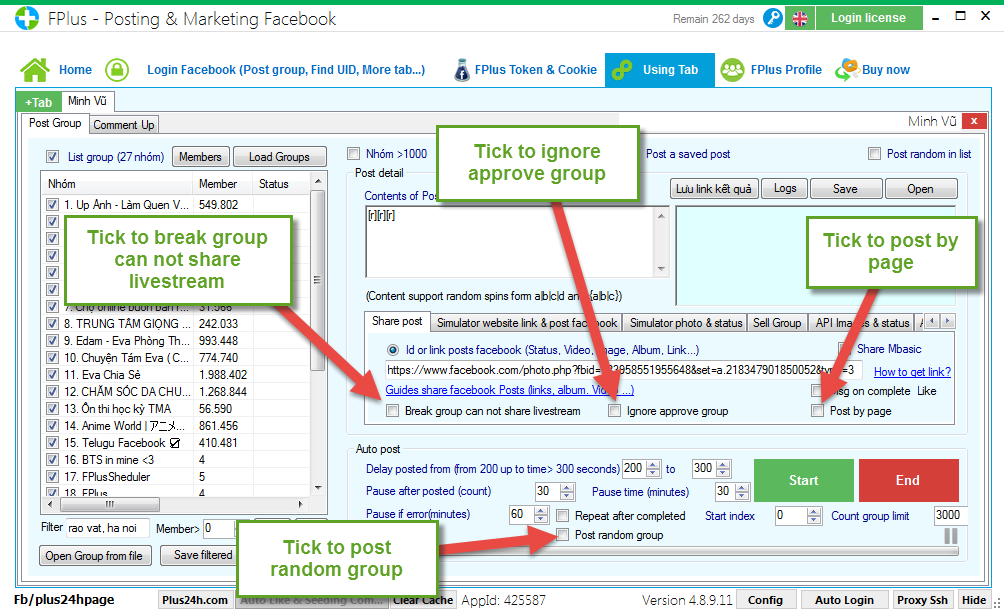
Task: Open FPlus Token & Cookie section
Action: (x=535, y=70)
